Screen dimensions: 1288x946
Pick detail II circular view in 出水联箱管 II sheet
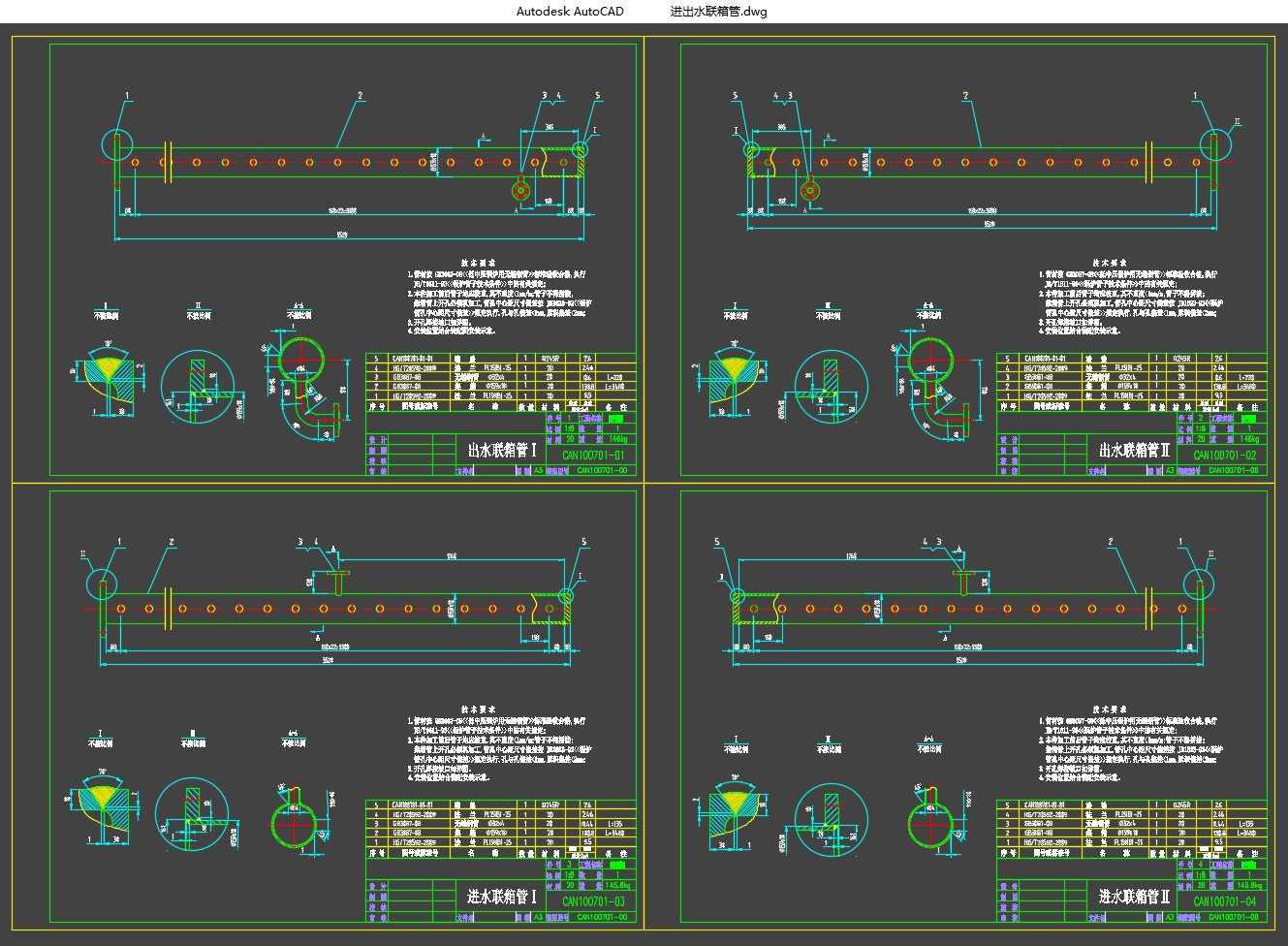(x=831, y=387)
